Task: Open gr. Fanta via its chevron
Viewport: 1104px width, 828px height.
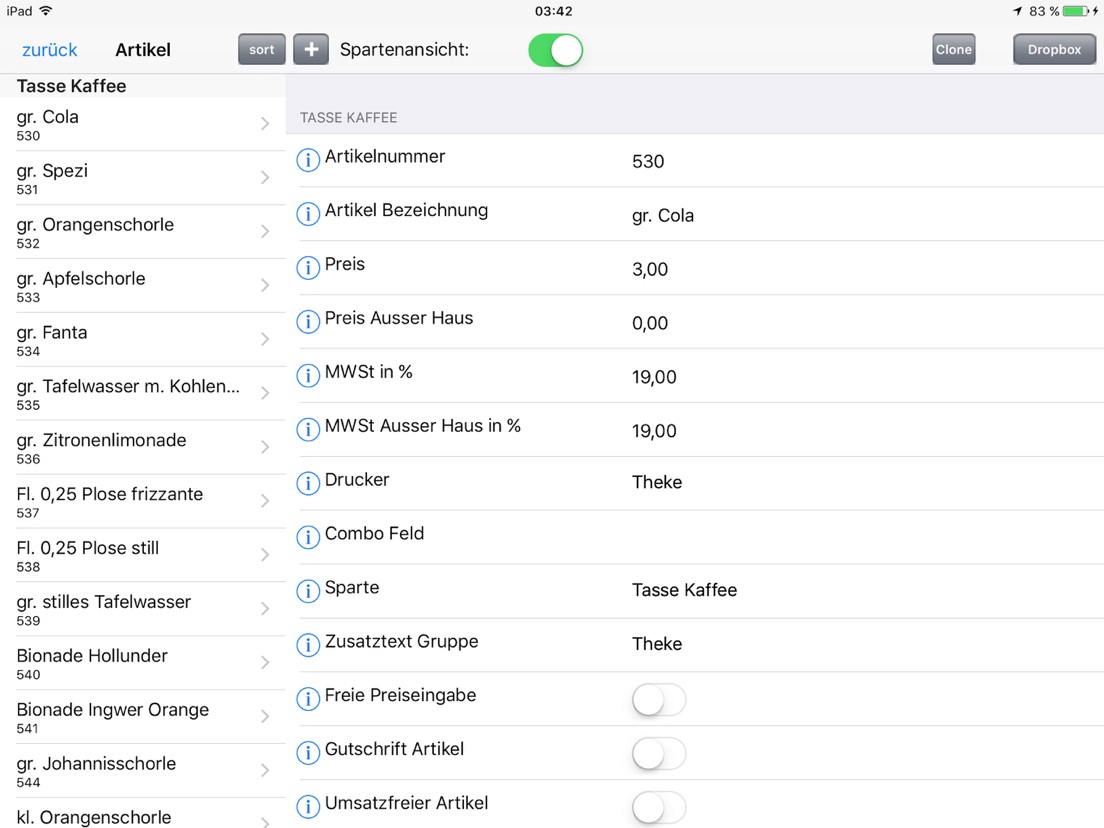Action: 265,339
